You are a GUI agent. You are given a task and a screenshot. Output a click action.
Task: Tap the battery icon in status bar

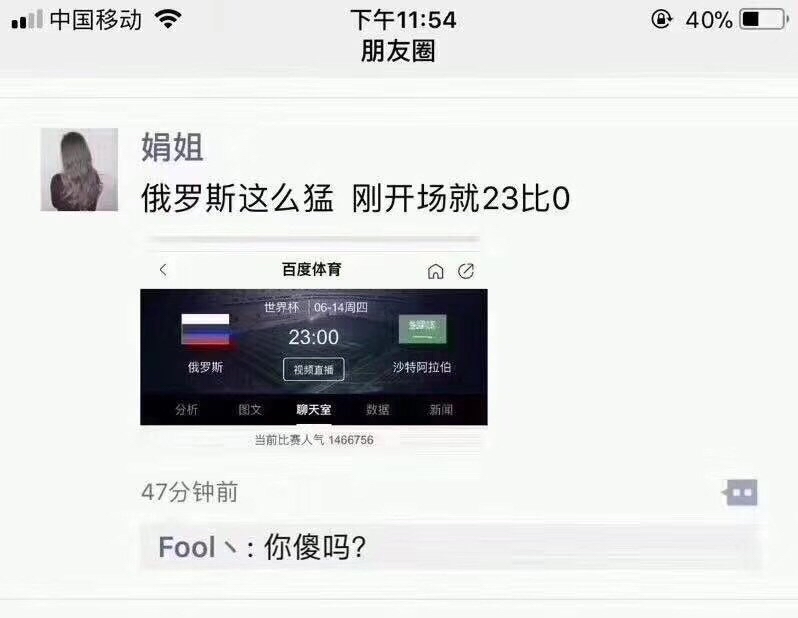pos(764,20)
